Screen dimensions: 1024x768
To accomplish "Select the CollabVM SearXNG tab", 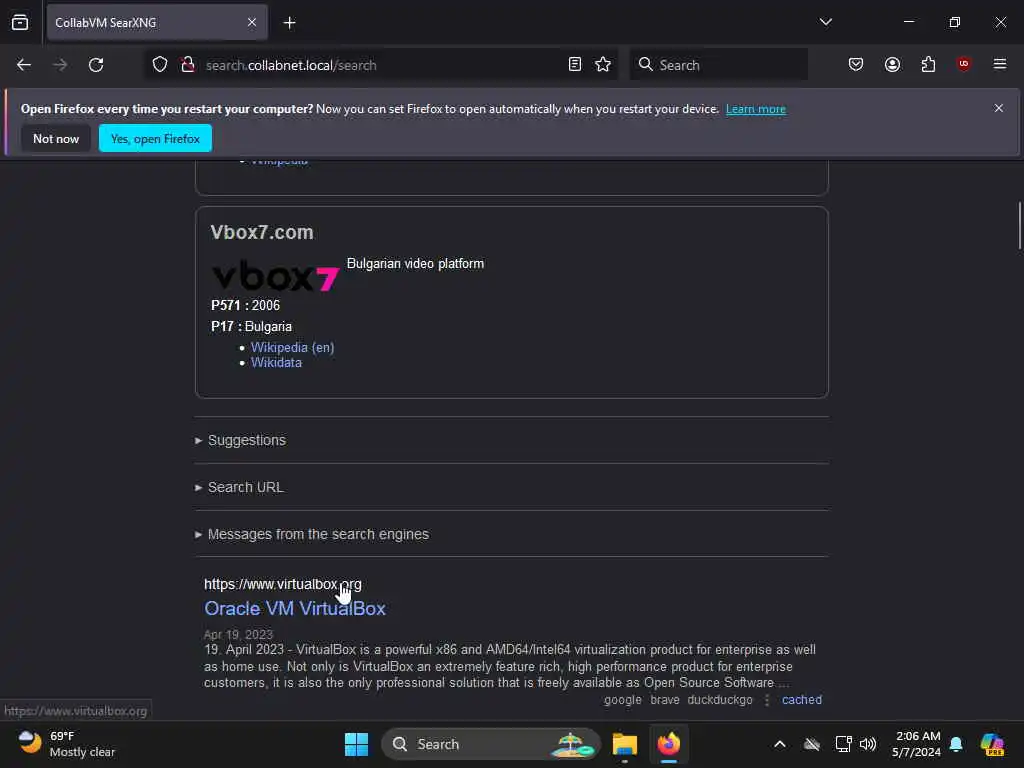I will pyautogui.click(x=157, y=22).
